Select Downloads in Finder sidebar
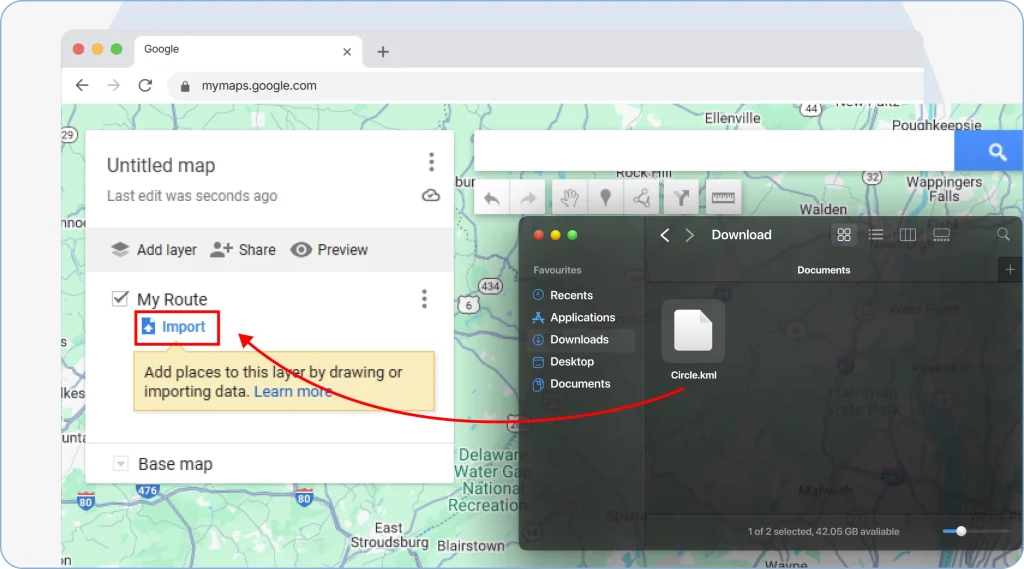This screenshot has width=1024, height=569. click(x=581, y=340)
